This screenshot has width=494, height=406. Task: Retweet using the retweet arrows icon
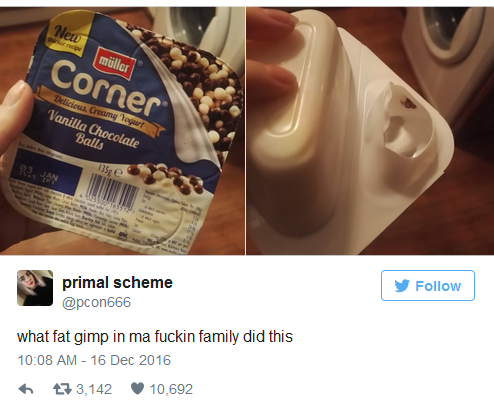tap(62, 389)
